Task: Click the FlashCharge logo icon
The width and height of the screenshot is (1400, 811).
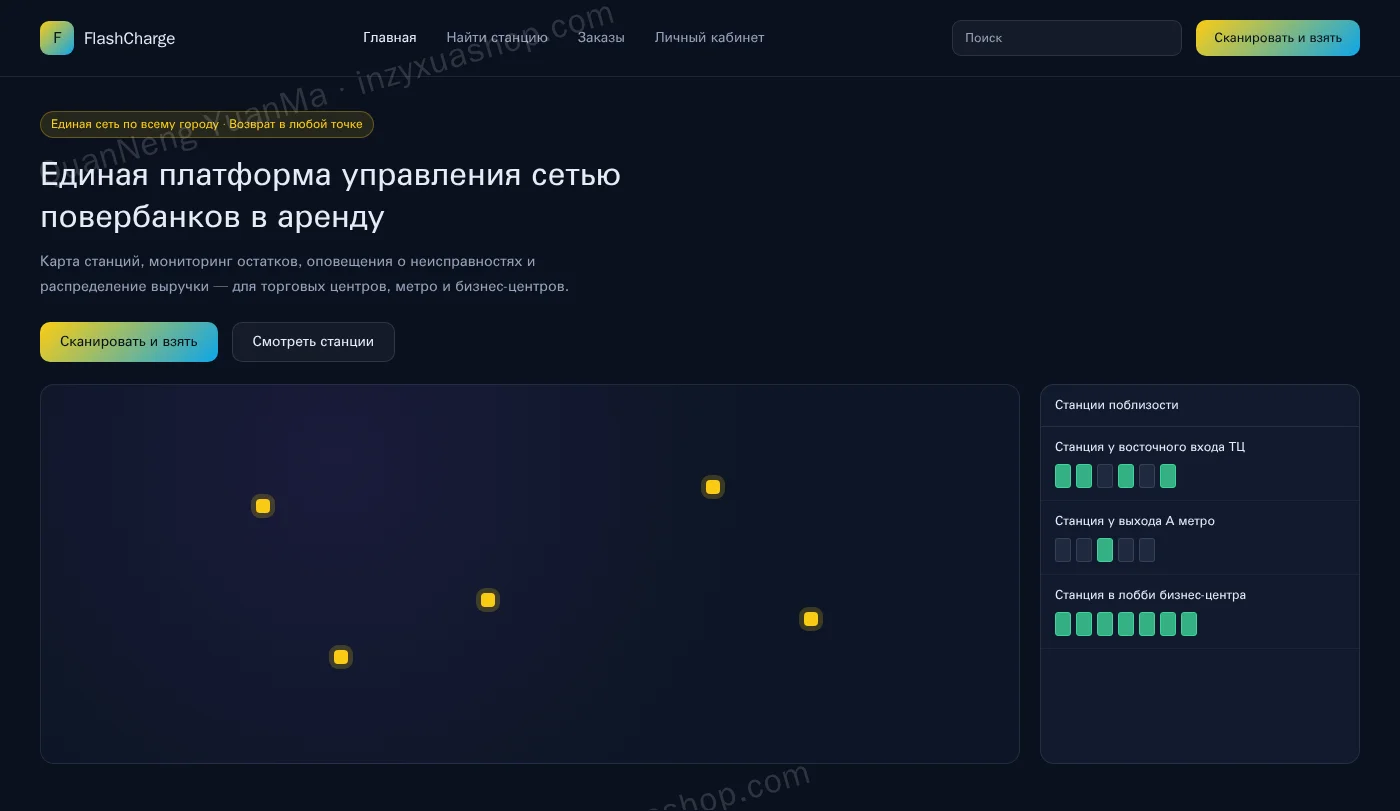Action: coord(57,38)
